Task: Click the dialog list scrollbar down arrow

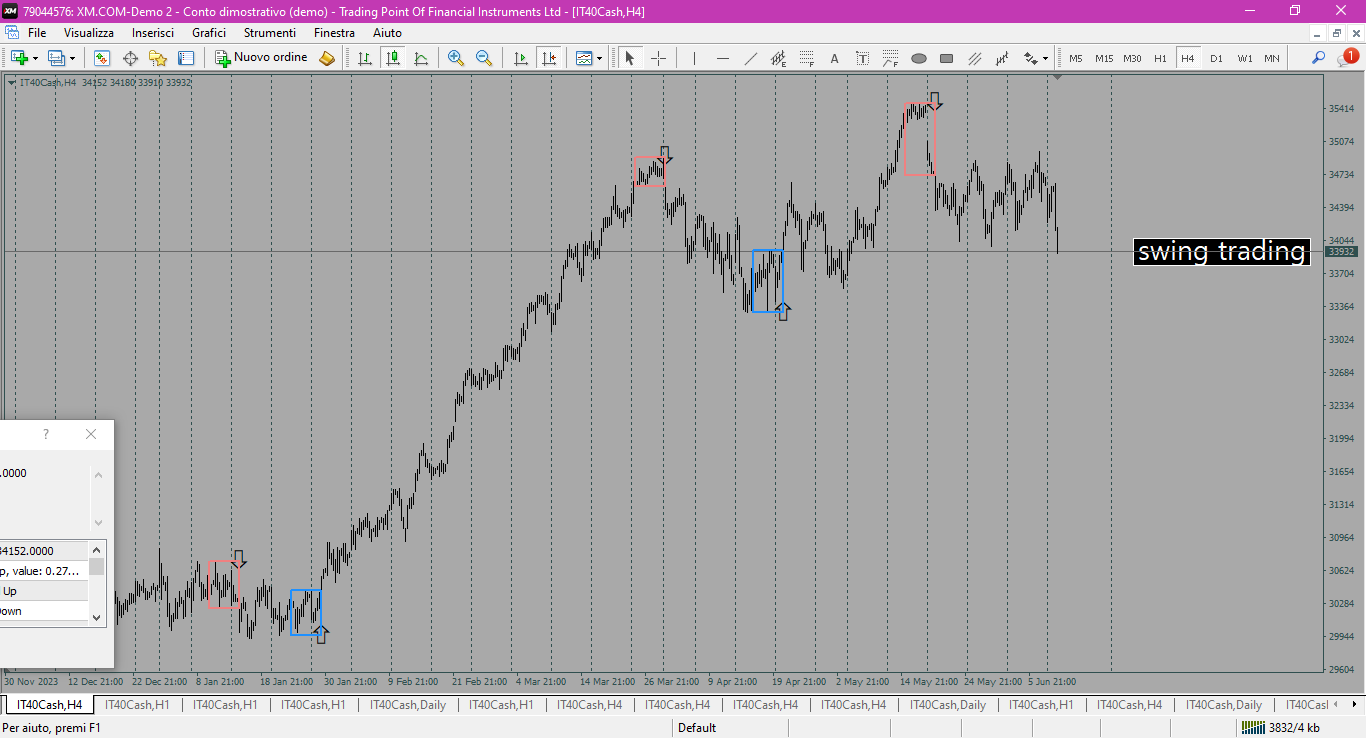Action: [97, 617]
